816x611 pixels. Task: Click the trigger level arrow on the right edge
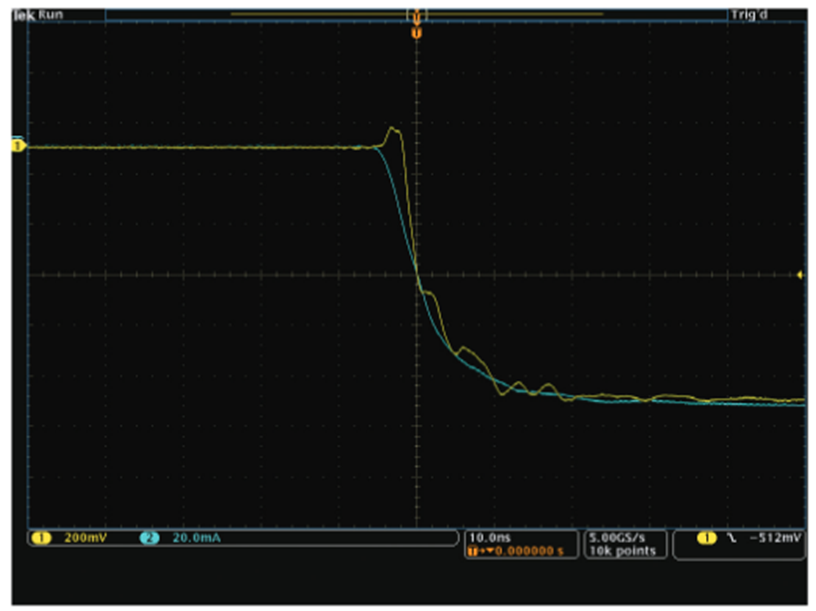point(800,274)
